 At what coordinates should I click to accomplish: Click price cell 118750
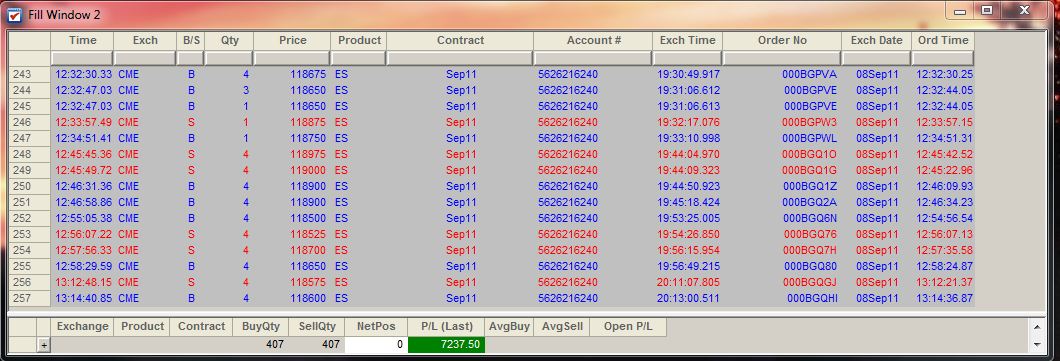coord(308,138)
